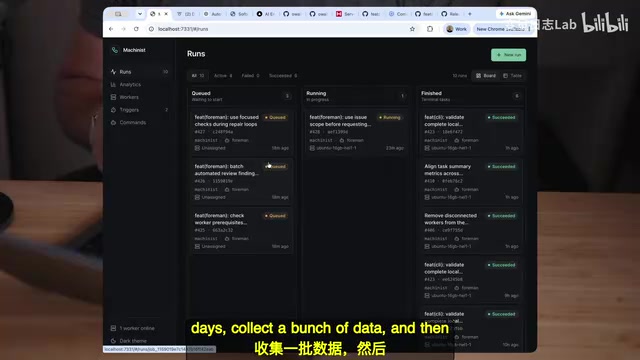This screenshot has width=640, height=360.
Task: Click the 1 worker online status
Action: tap(133, 328)
